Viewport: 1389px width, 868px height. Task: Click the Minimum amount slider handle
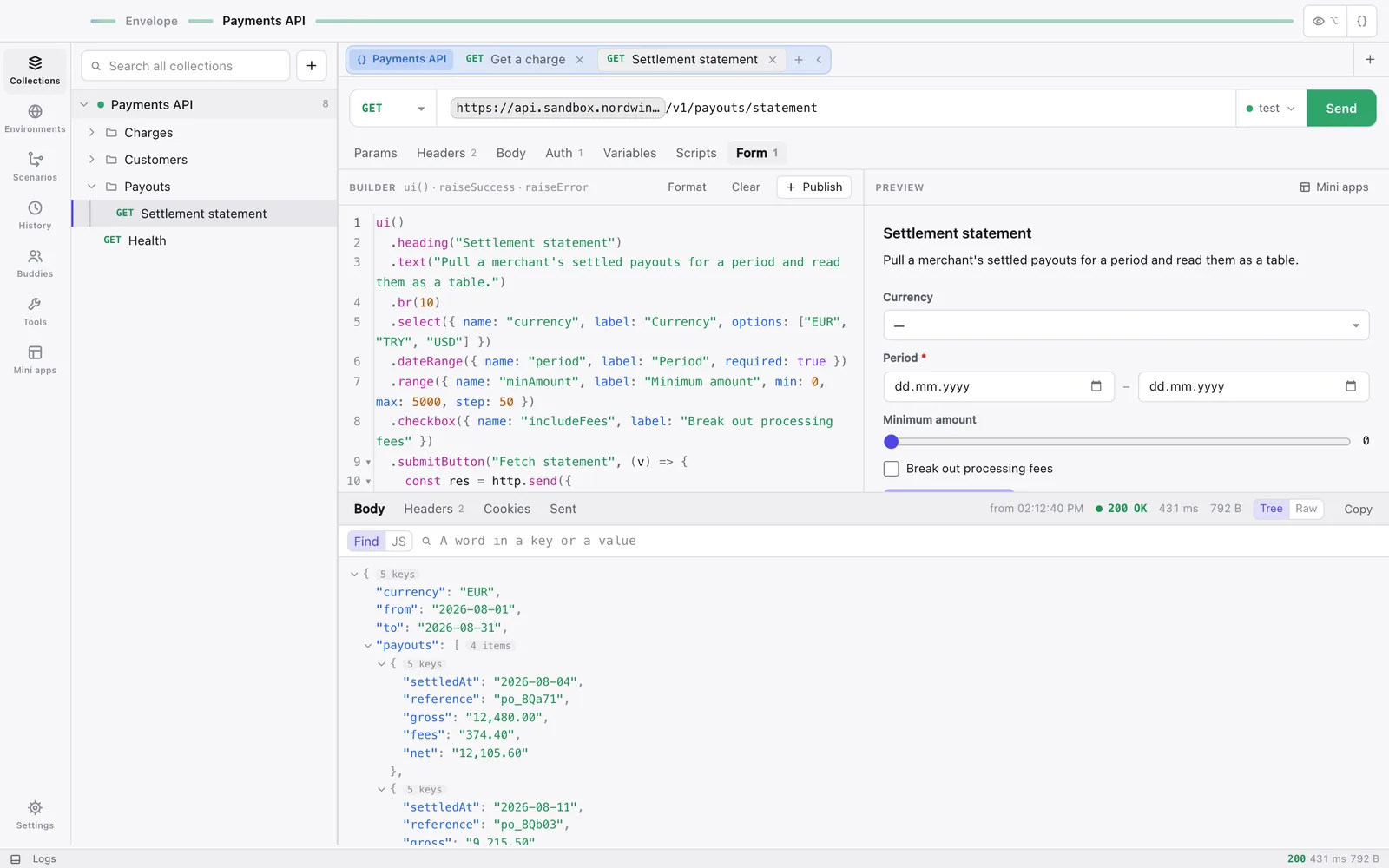891,442
